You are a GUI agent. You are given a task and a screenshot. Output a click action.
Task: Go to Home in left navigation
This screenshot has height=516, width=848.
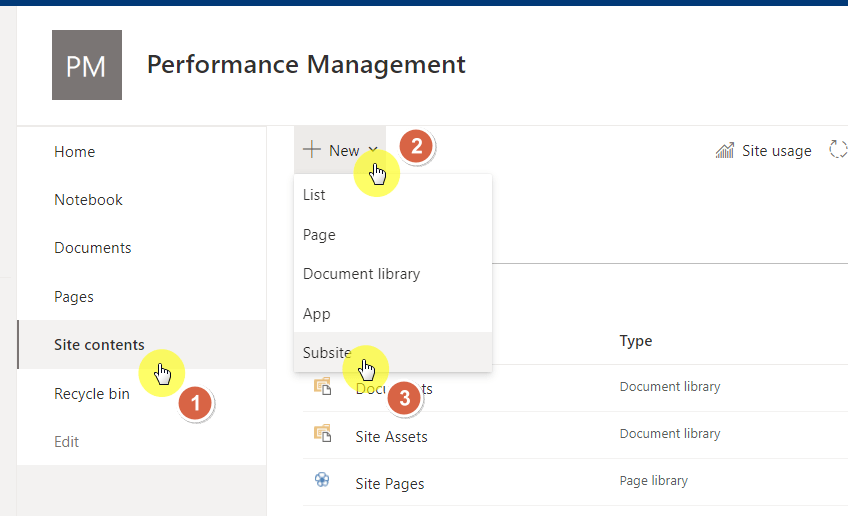point(75,152)
